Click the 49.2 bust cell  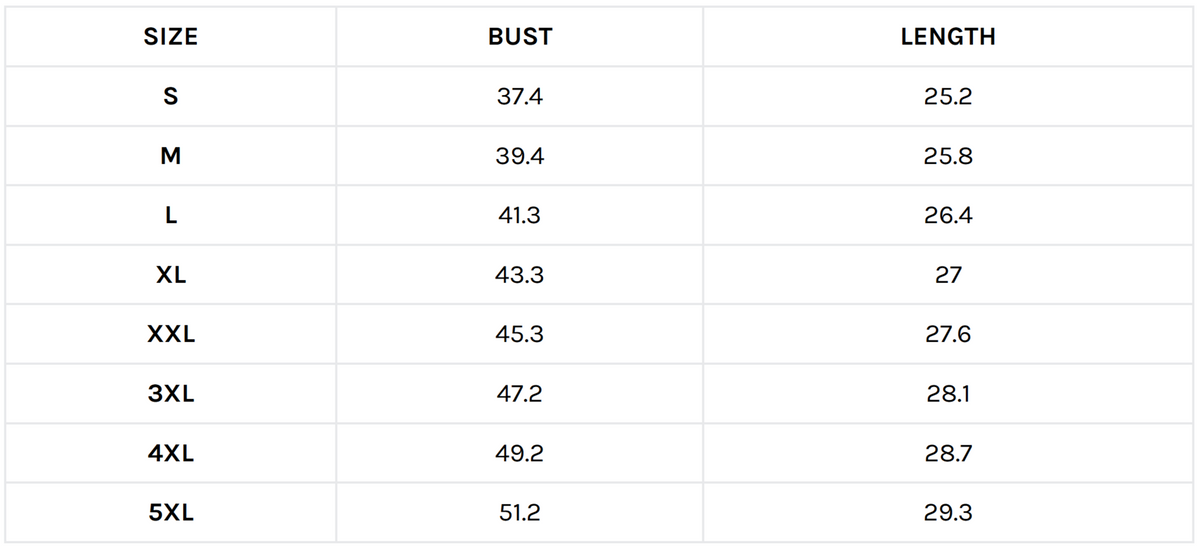pyautogui.click(x=520, y=454)
